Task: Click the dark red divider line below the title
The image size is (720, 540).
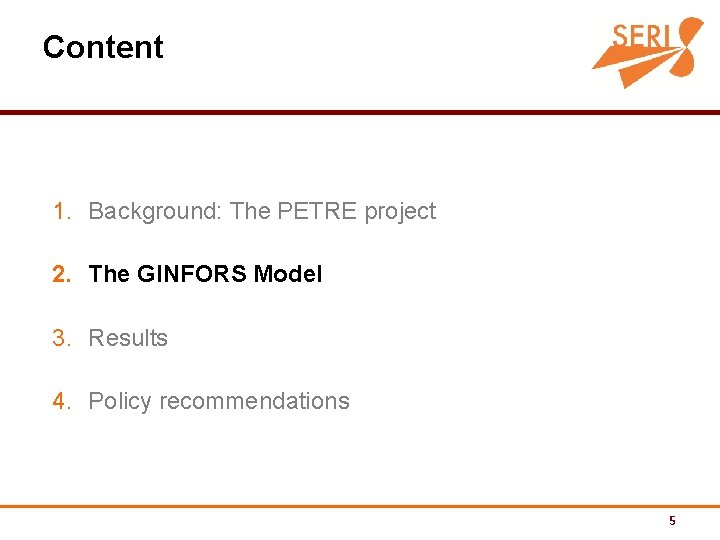Action: [360, 113]
